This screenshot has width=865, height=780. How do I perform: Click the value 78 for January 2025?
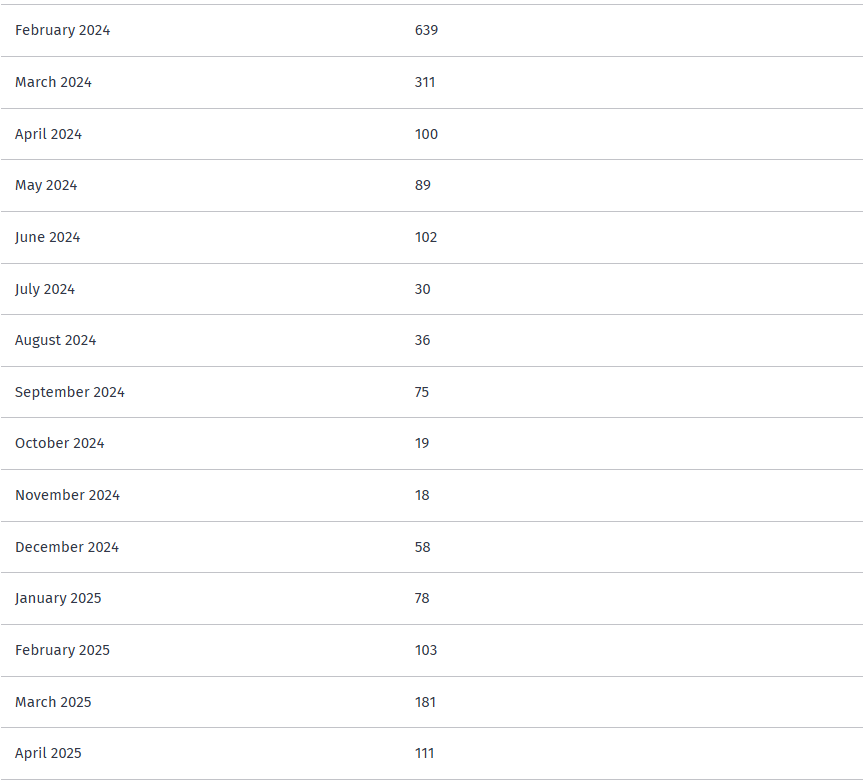pyautogui.click(x=421, y=599)
